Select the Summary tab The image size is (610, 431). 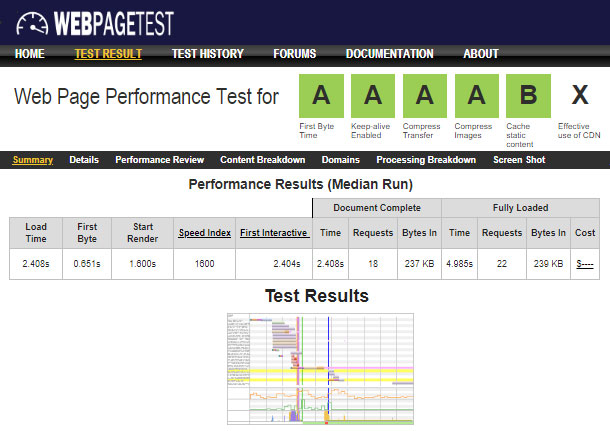click(x=33, y=160)
